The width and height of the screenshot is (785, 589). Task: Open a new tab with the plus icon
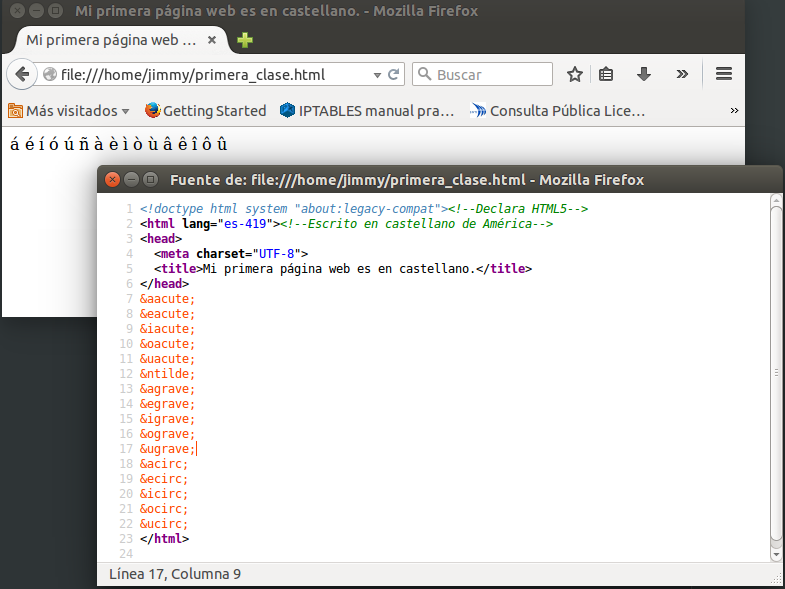click(245, 40)
